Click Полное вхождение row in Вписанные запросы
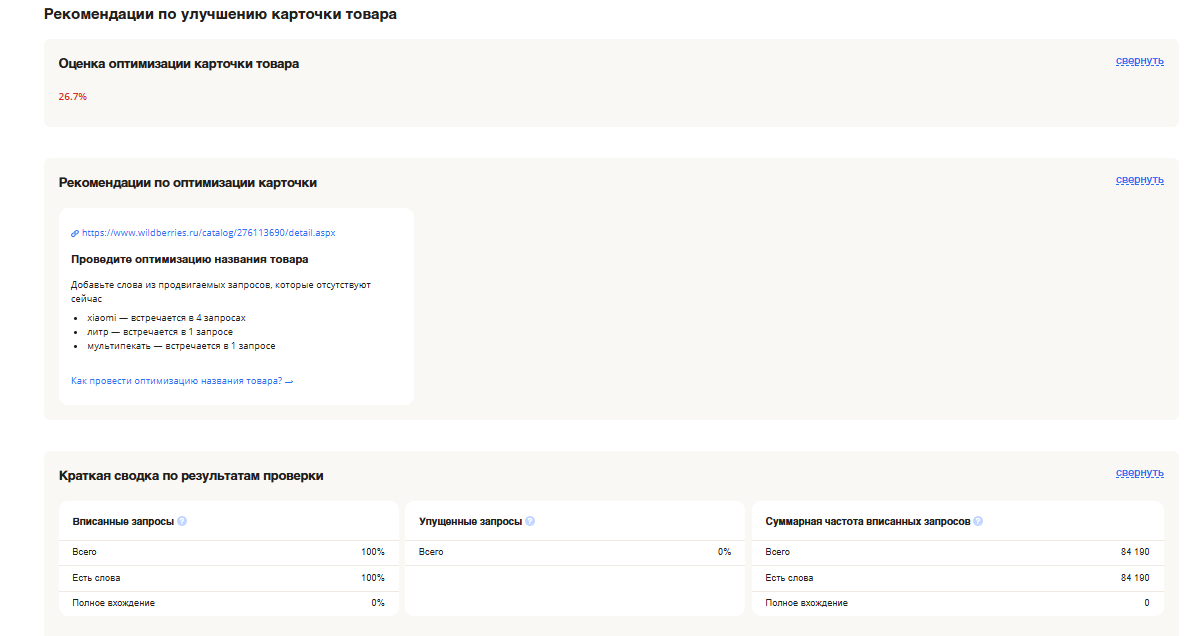This screenshot has width=1204, height=636. coord(113,603)
